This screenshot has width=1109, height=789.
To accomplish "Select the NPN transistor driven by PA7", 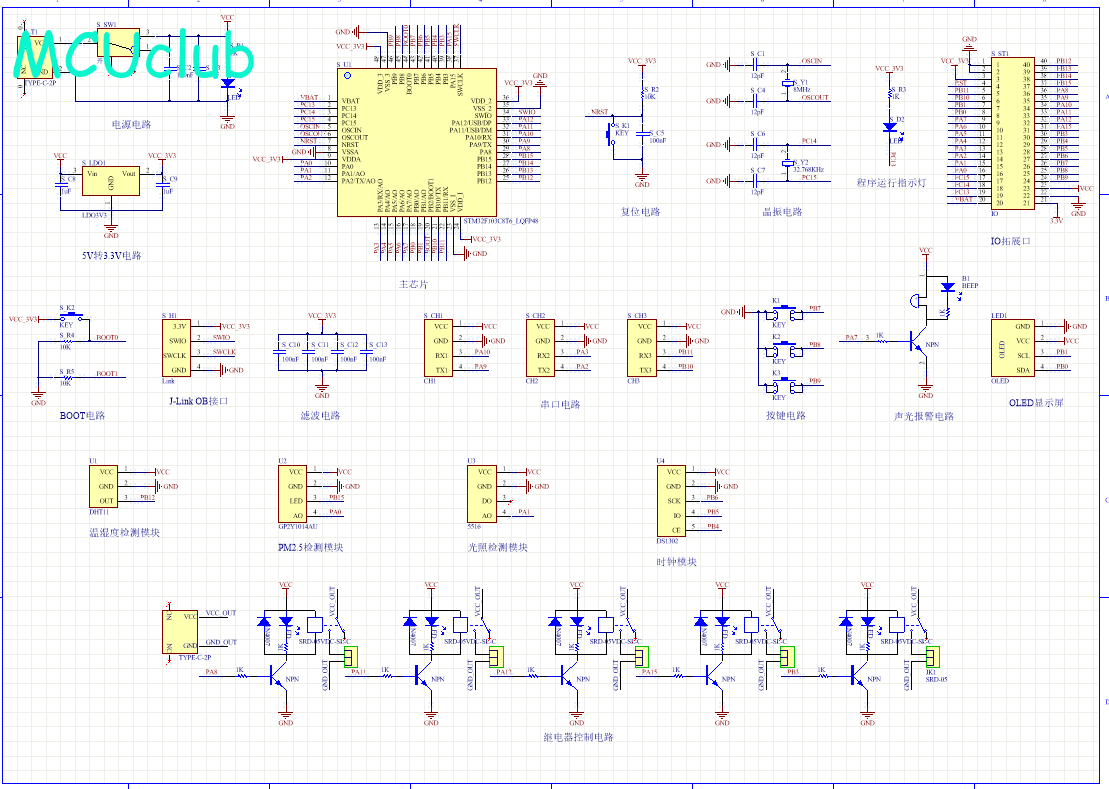I will point(919,341).
